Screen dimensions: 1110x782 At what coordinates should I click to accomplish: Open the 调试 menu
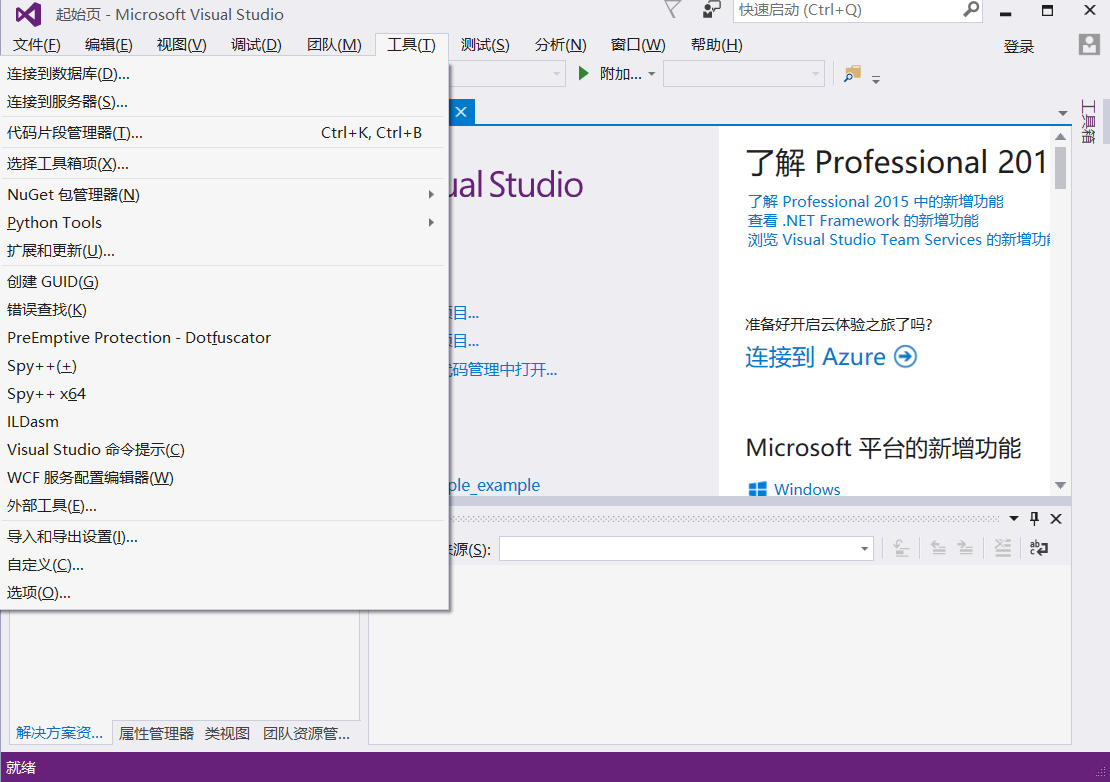coord(256,45)
